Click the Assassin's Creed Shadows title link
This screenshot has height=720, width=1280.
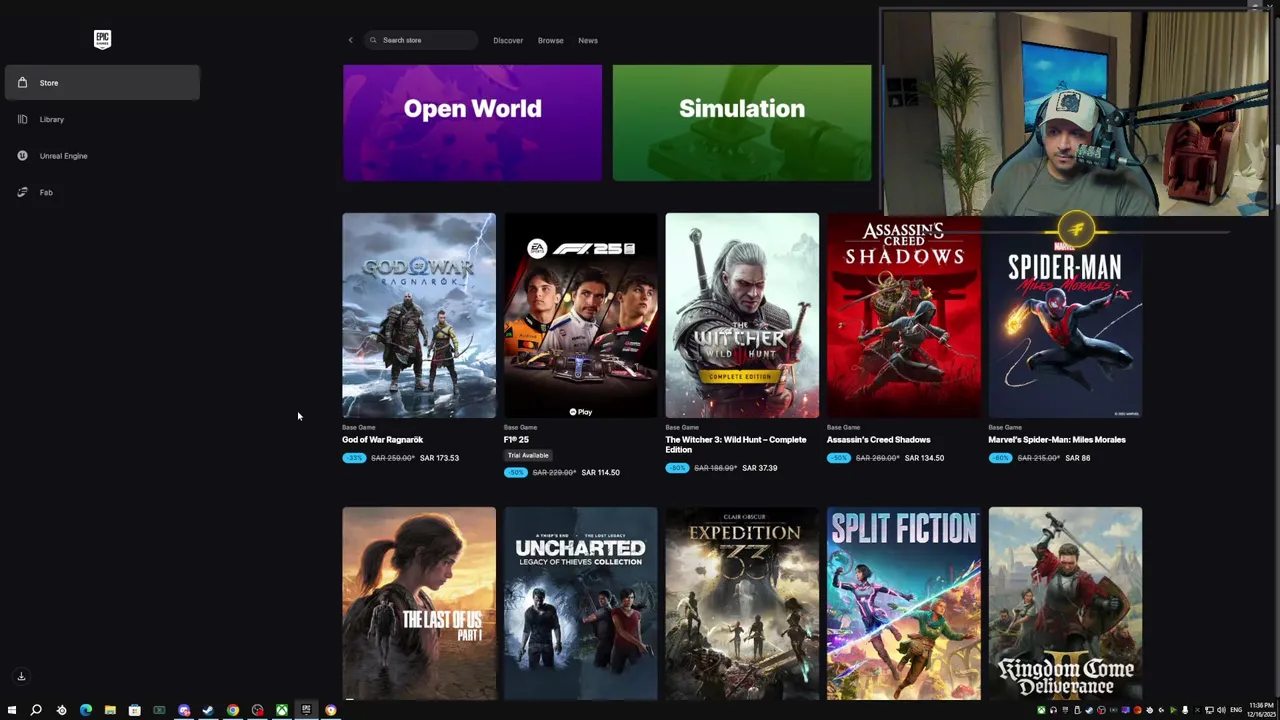point(878,440)
